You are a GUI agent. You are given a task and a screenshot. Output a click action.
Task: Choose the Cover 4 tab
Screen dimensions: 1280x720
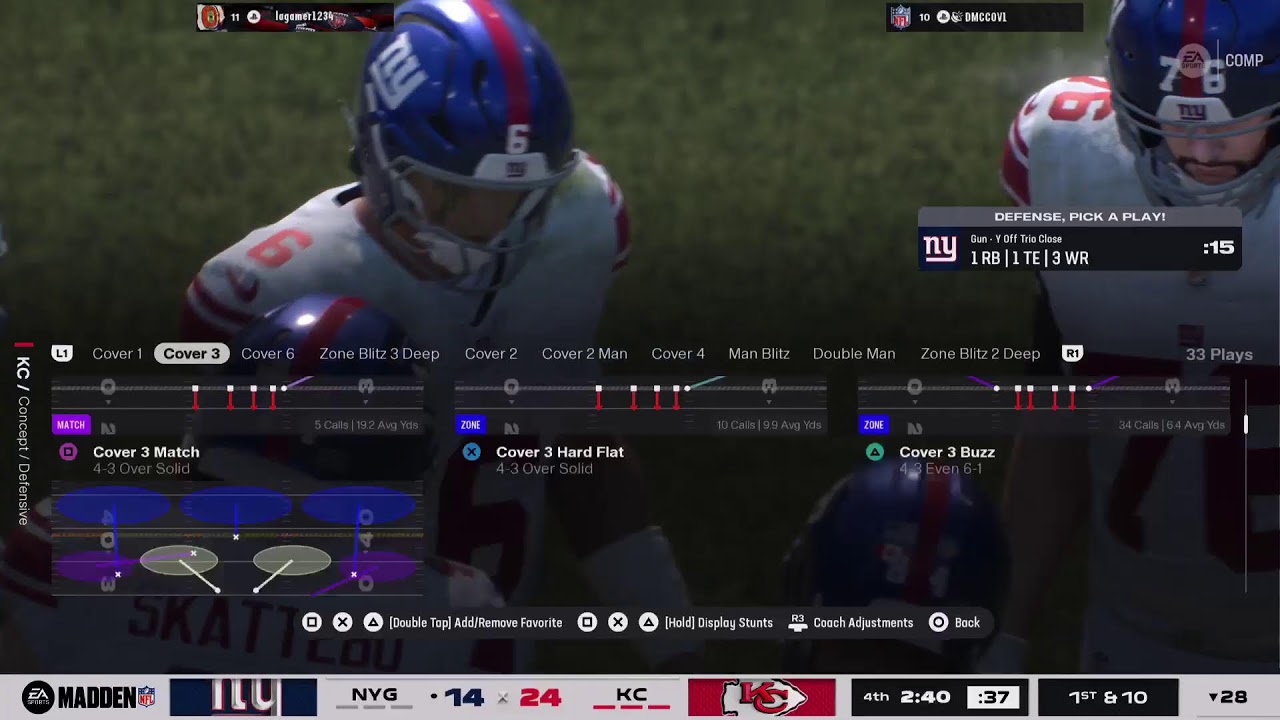click(678, 354)
